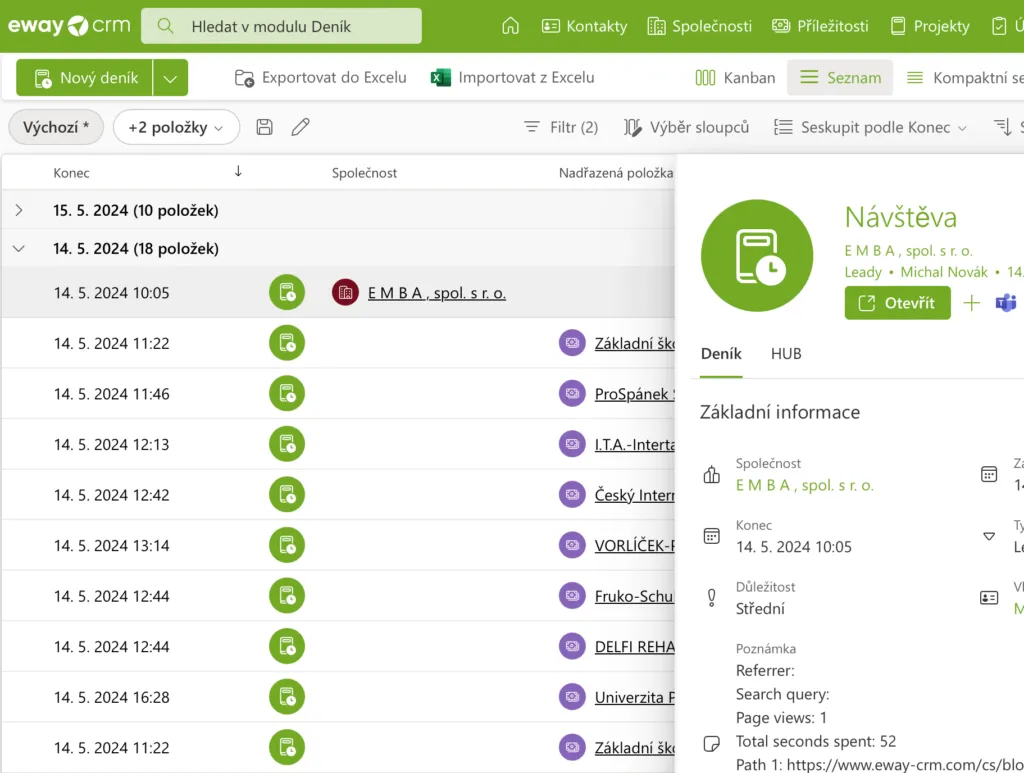
Task: Click the Společnost column header
Action: (x=364, y=173)
